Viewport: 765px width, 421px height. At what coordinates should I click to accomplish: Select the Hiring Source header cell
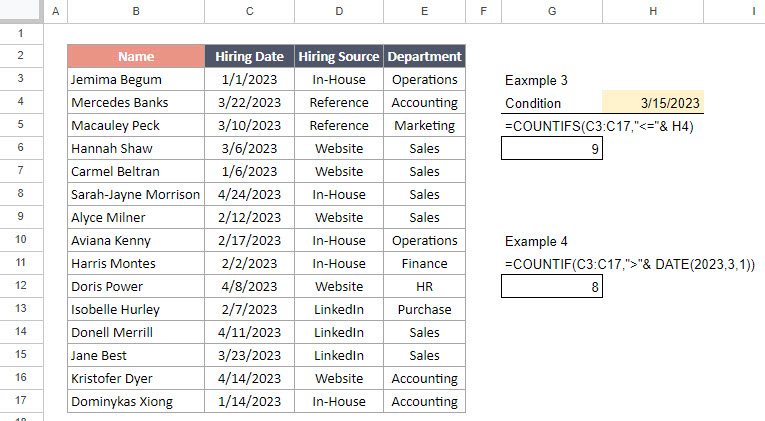pos(339,56)
